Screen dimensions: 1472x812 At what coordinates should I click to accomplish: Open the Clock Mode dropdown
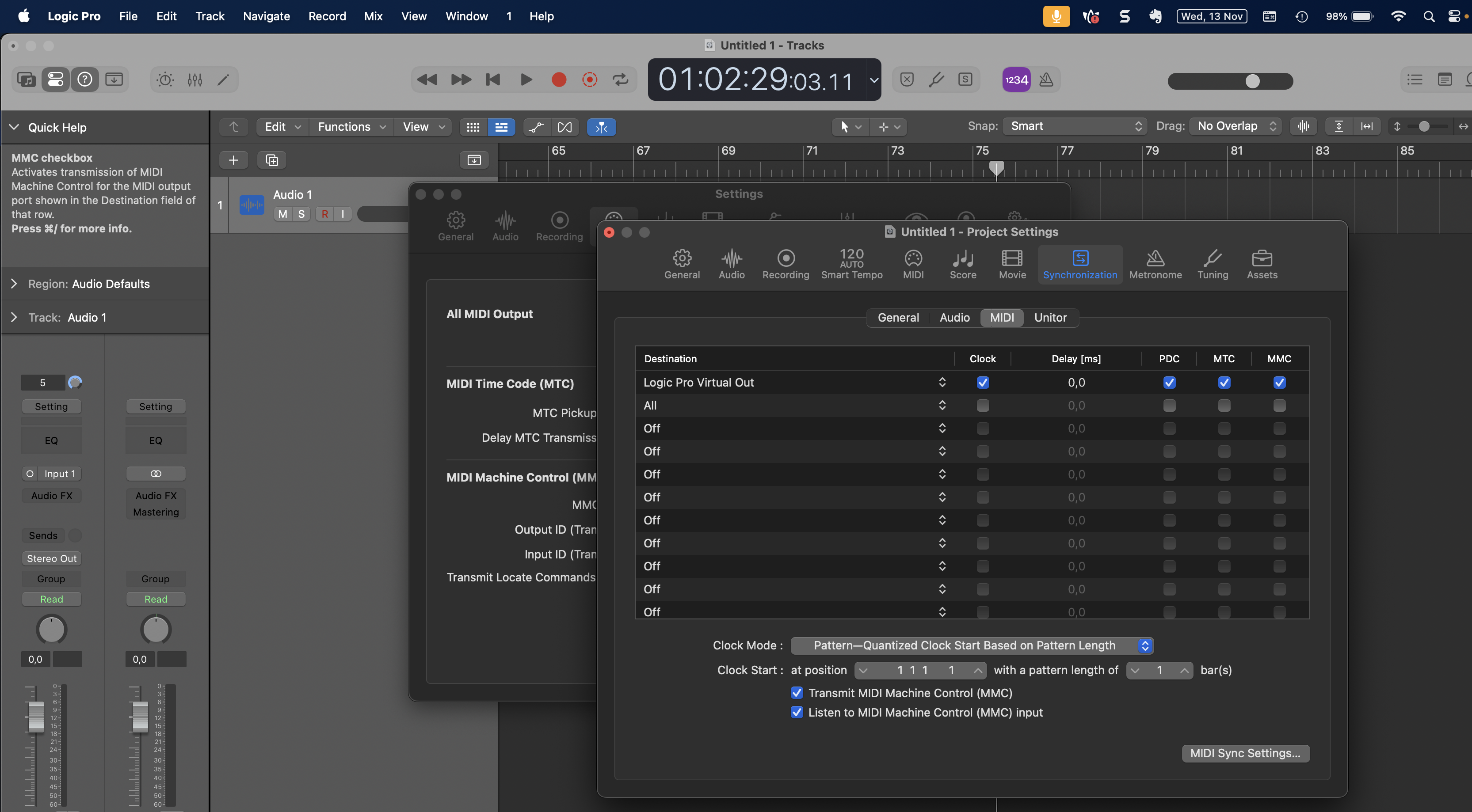pos(972,645)
